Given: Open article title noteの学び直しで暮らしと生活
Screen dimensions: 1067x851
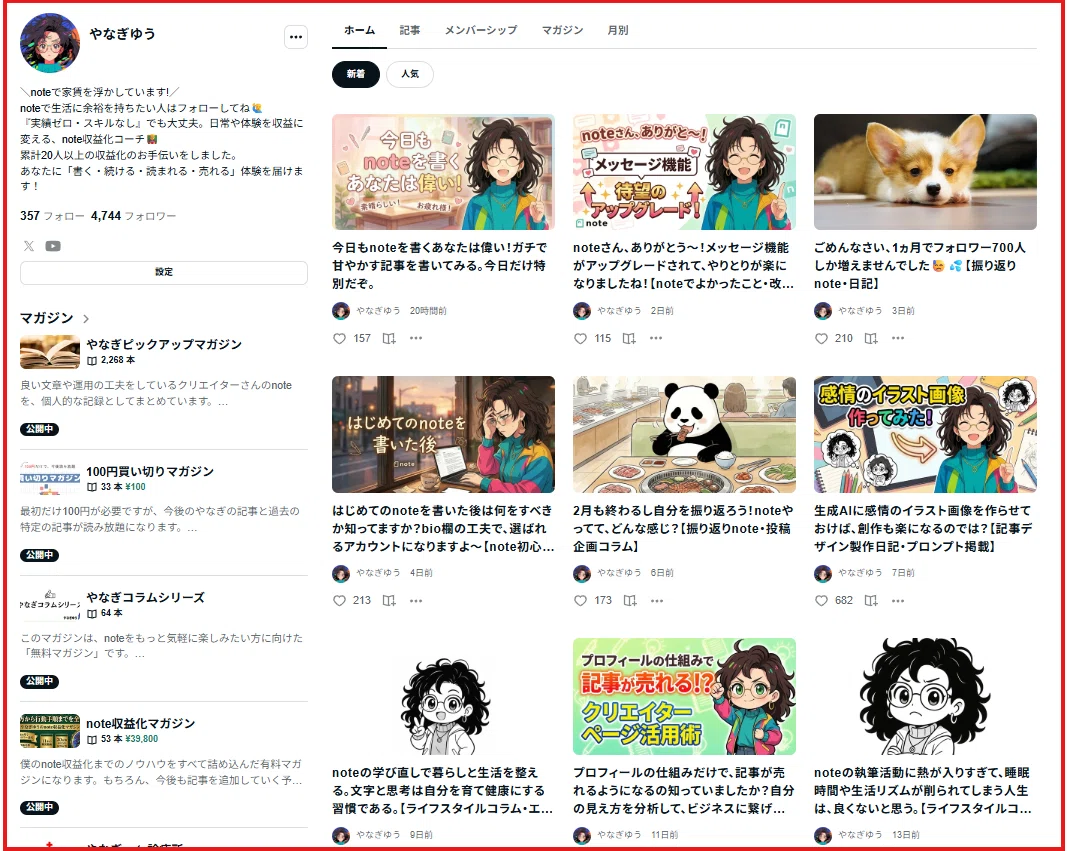Looking at the screenshot, I should click(x=442, y=790).
